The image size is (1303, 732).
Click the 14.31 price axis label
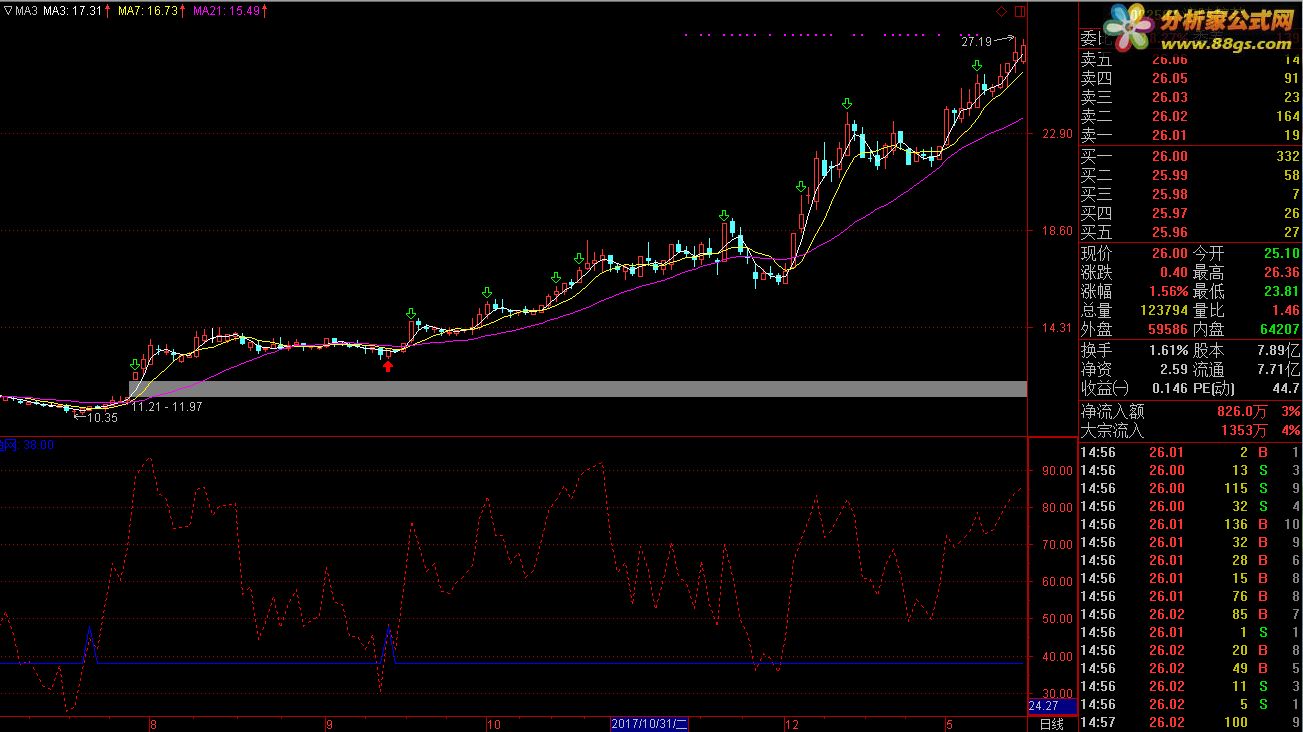[x=1056, y=328]
